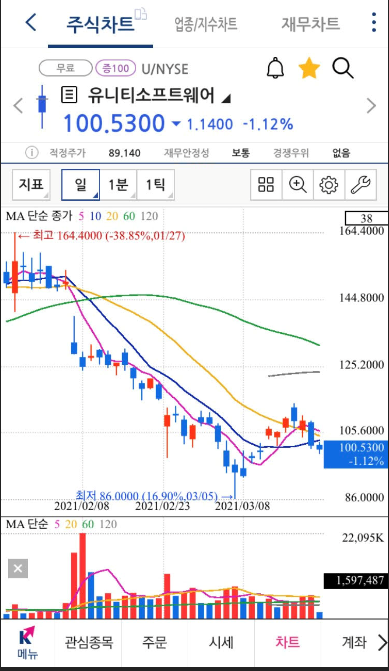Switch to the 재무차트 tab

point(311,24)
